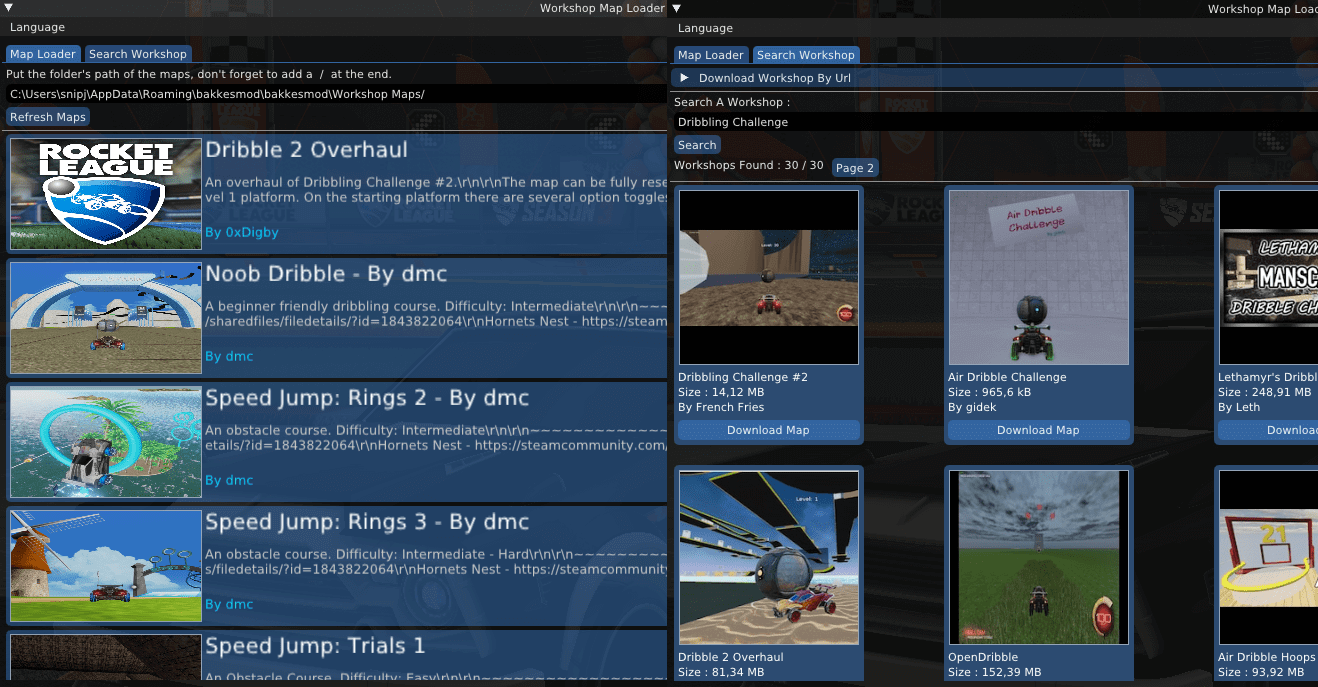Viewport: 1318px width, 687px height.
Task: Click the OpenDribble workshop preview image
Action: tap(1038, 557)
